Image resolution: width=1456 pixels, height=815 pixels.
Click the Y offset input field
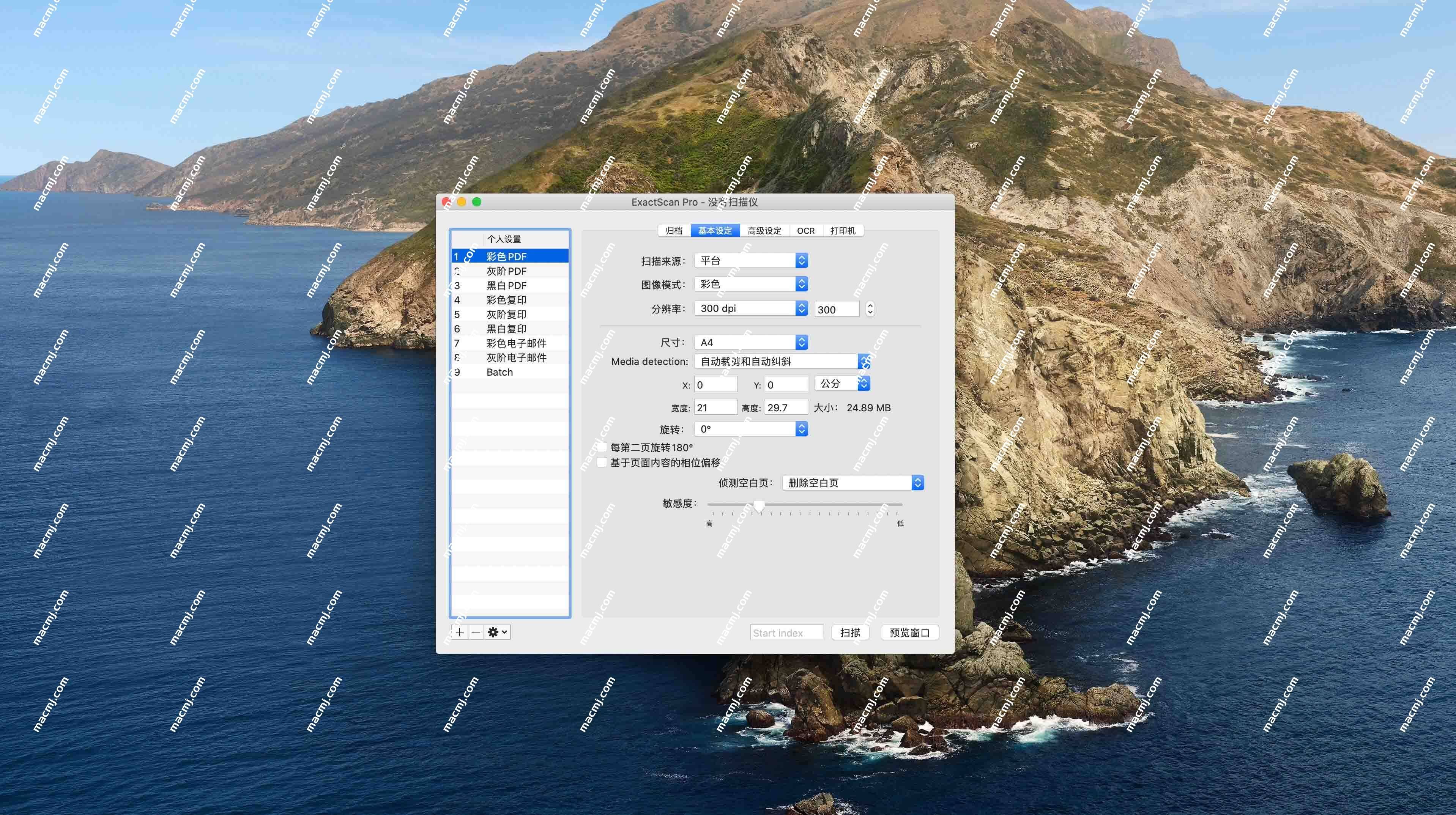click(786, 385)
